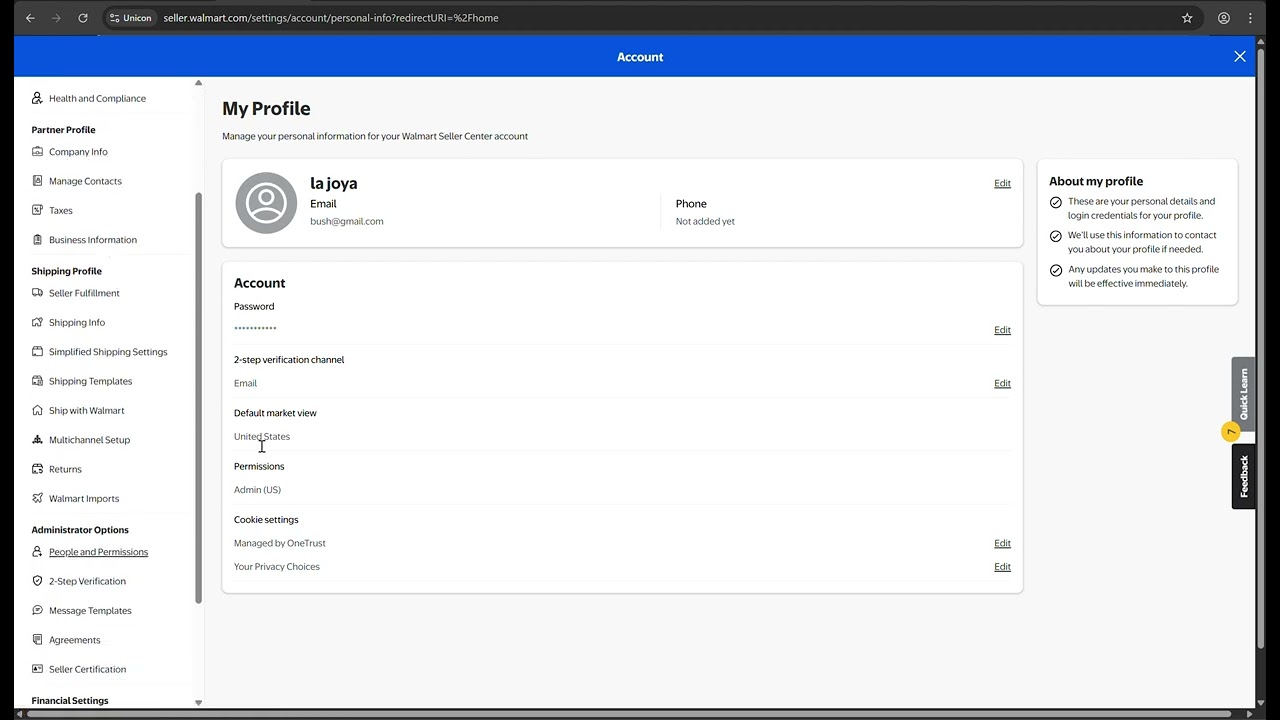
Task: Click the Shipping Info icon
Action: click(38, 322)
